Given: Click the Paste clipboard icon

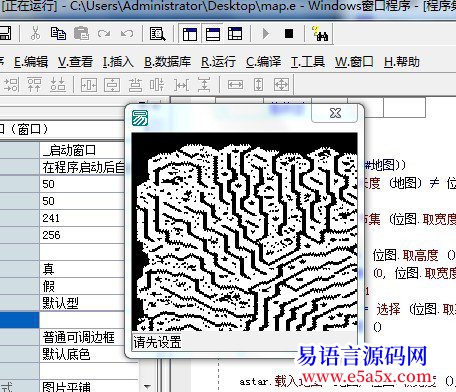Looking at the screenshot, I should click(81, 33).
